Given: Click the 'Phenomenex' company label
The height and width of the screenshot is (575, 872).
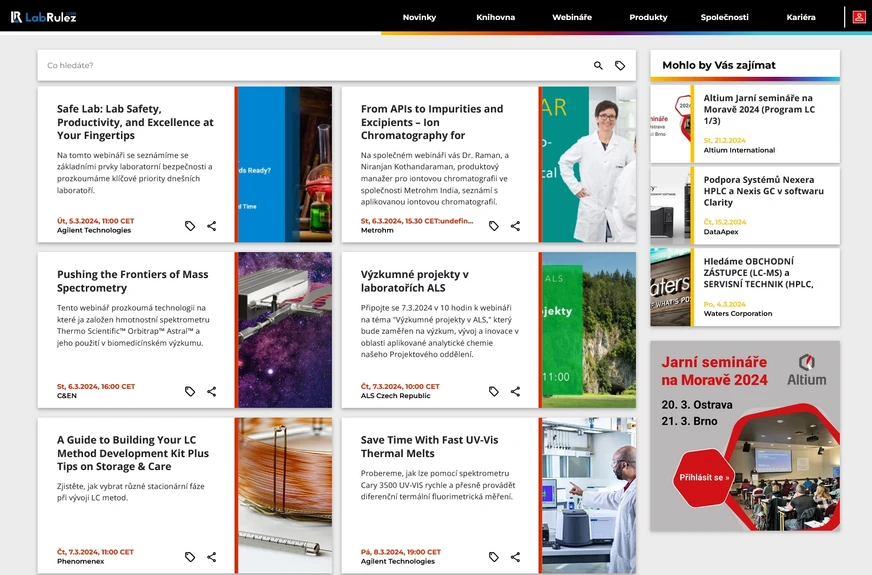Looking at the screenshot, I should 81,561.
